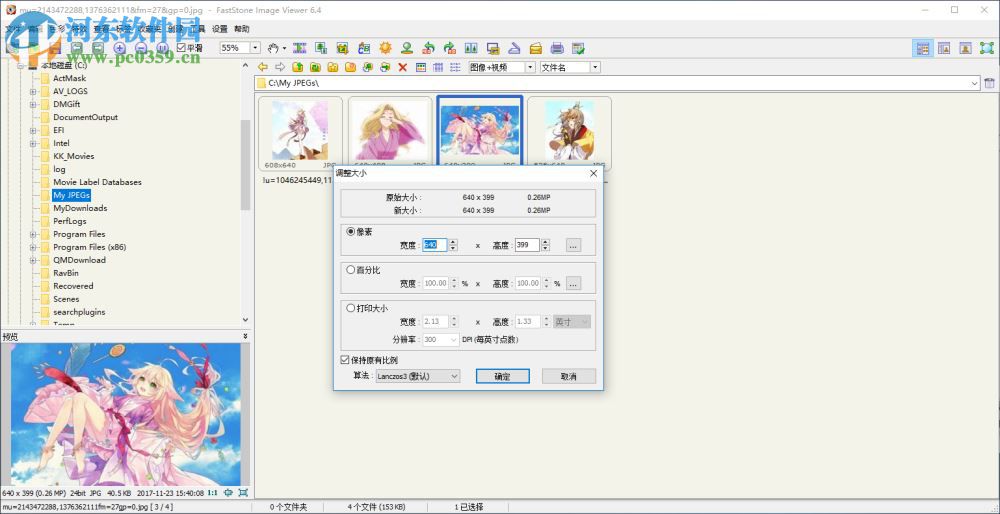Select the 像素 radio button
Screen dimensions: 1000x514
point(351,231)
